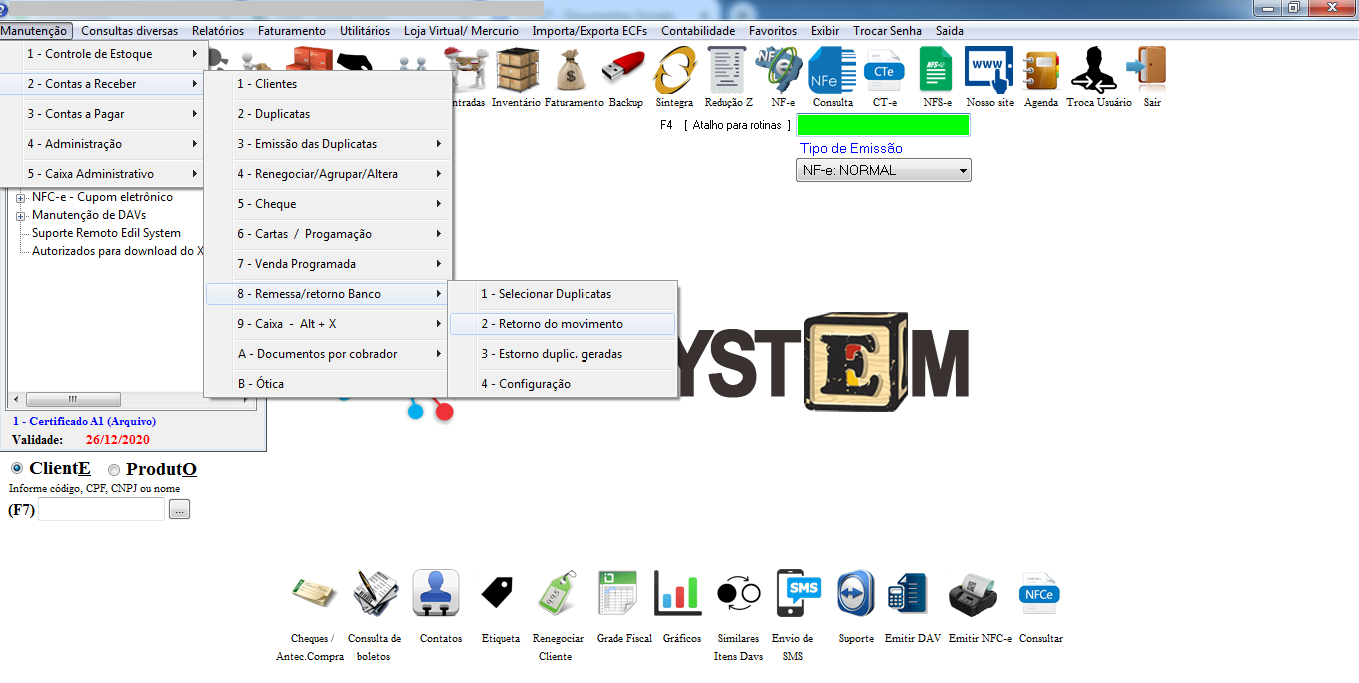1359x683 pixels.
Task: Open the Agenda notebook icon
Action: 1041,72
